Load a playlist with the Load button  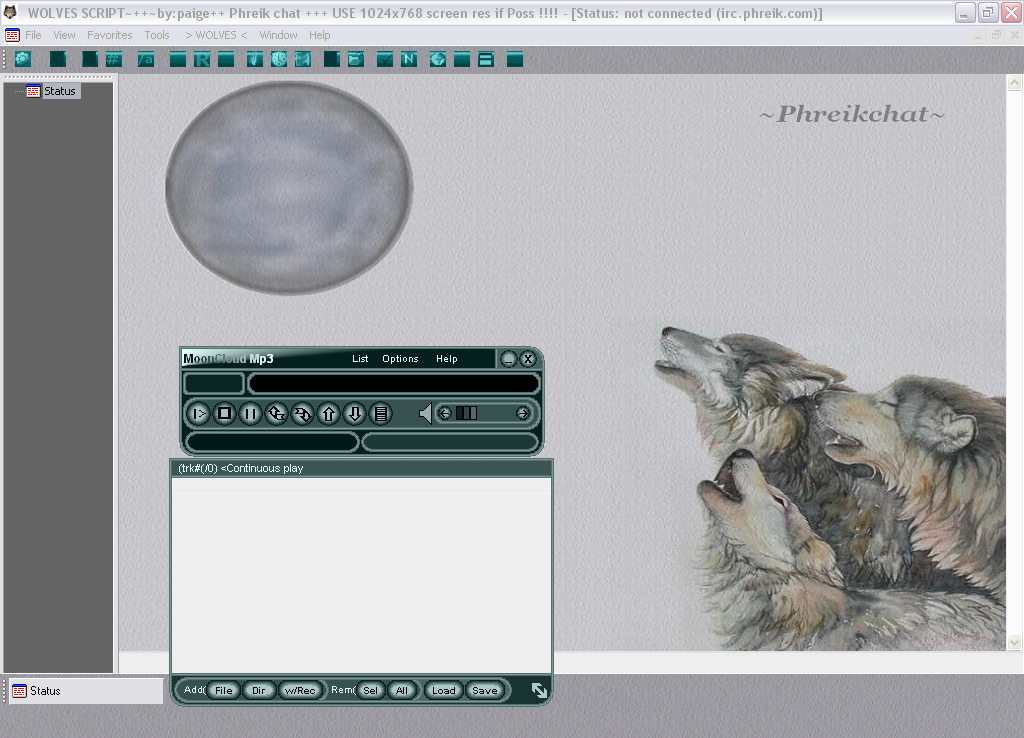443,690
